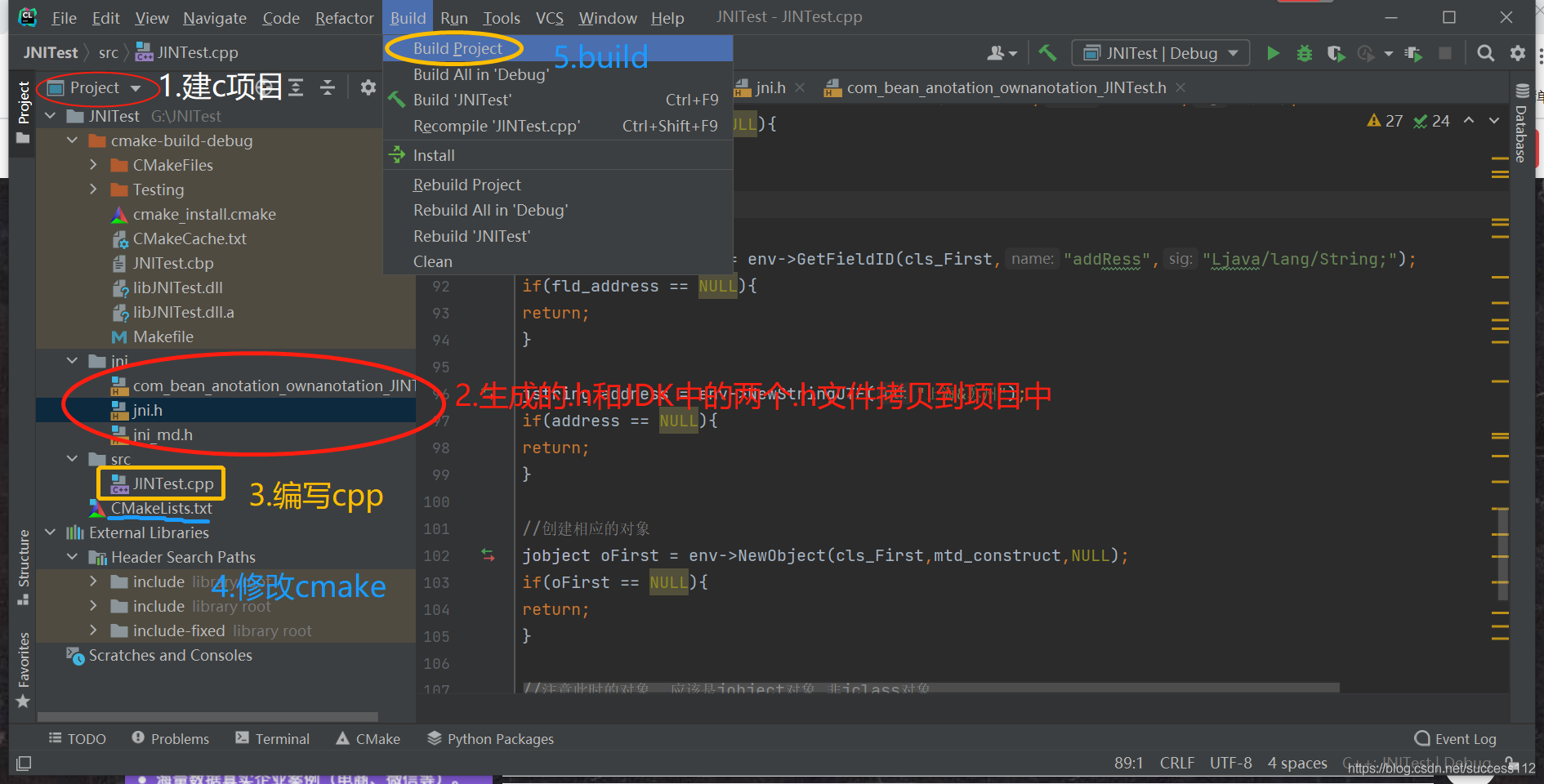Viewport: 1544px width, 784px height.
Task: Open the Problems tool window
Action: click(x=171, y=739)
